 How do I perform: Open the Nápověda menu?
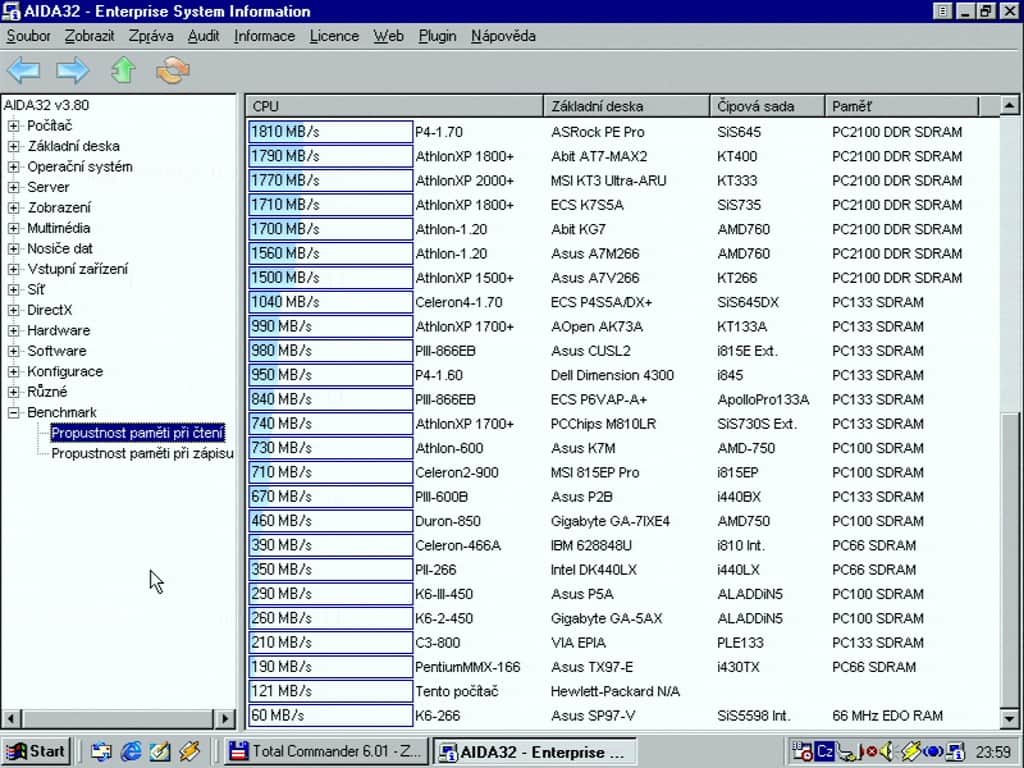click(504, 37)
